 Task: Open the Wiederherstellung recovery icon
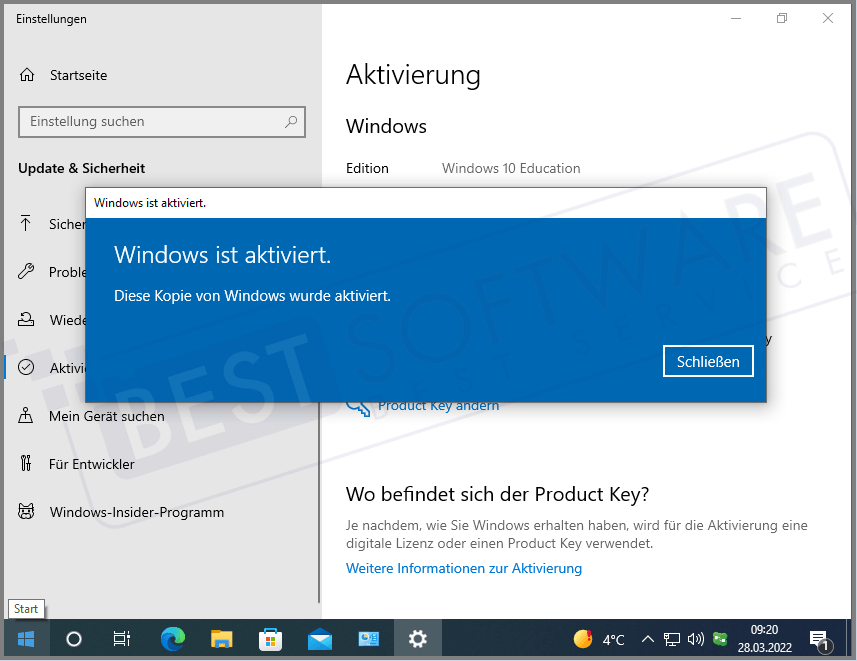tap(28, 320)
